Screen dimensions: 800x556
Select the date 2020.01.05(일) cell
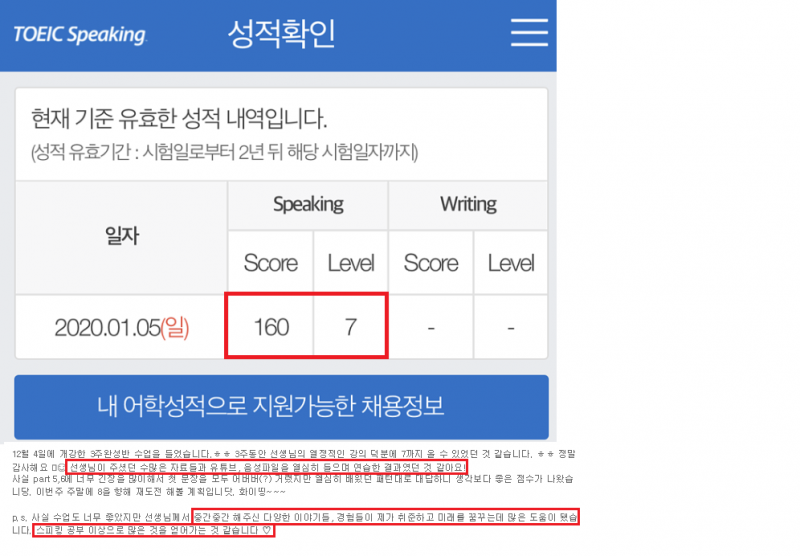121,327
